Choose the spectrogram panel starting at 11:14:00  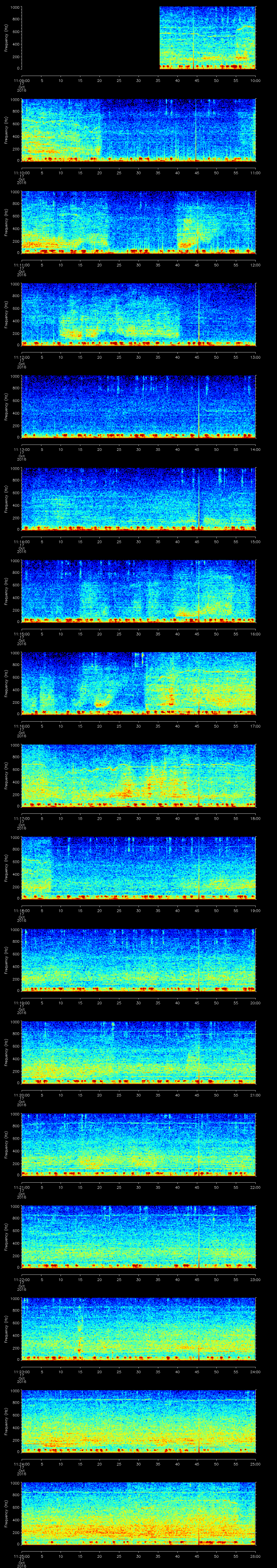138,499
